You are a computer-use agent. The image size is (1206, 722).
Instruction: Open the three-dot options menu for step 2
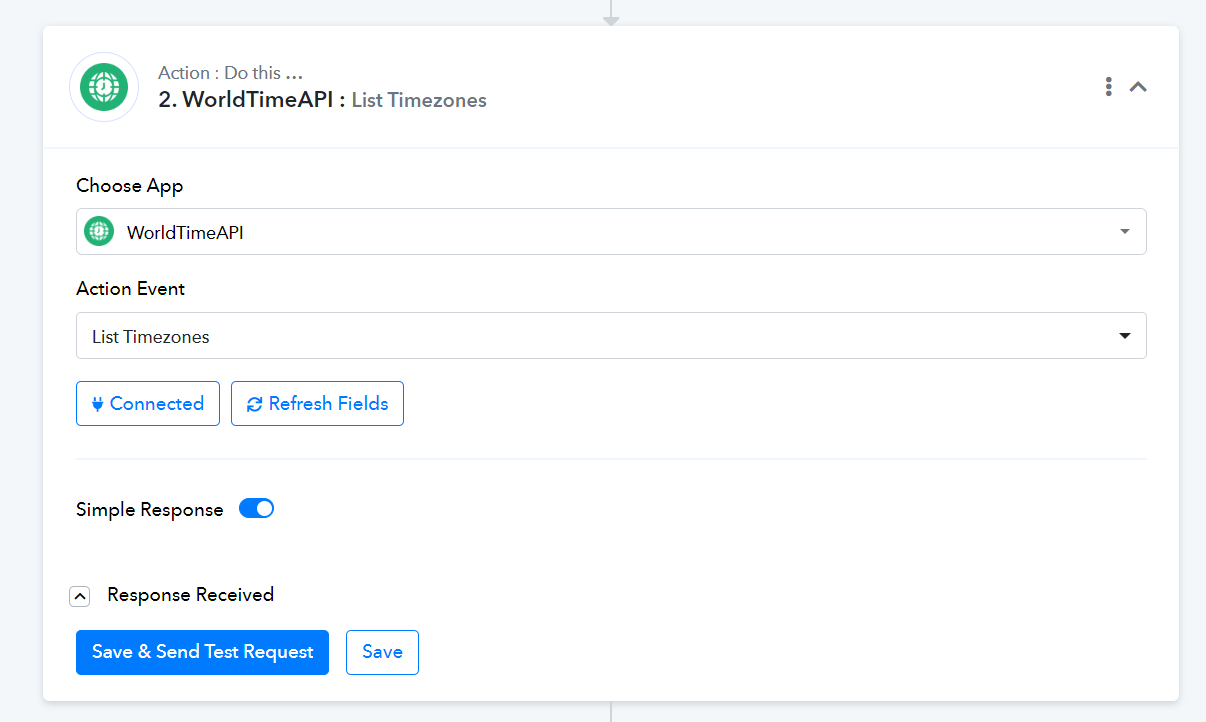(1108, 87)
